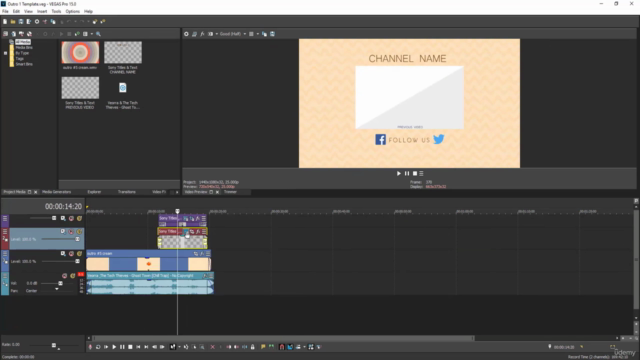
Task: Toggle Loop Playback in transport bar
Action: [x=98, y=347]
